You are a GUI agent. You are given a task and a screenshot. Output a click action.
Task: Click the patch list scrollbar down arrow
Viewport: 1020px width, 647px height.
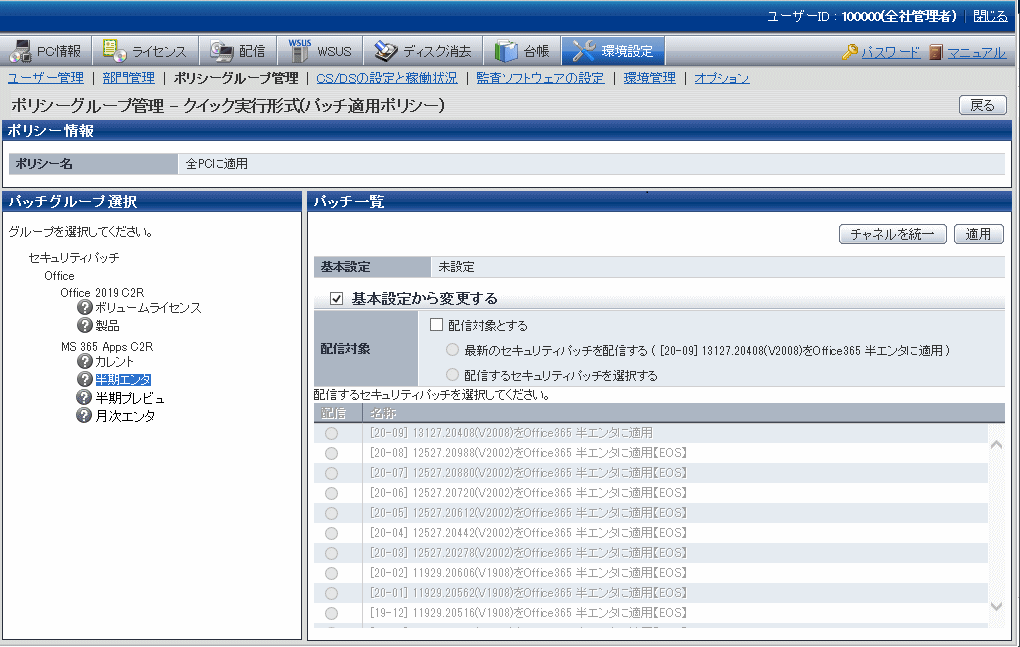995,606
